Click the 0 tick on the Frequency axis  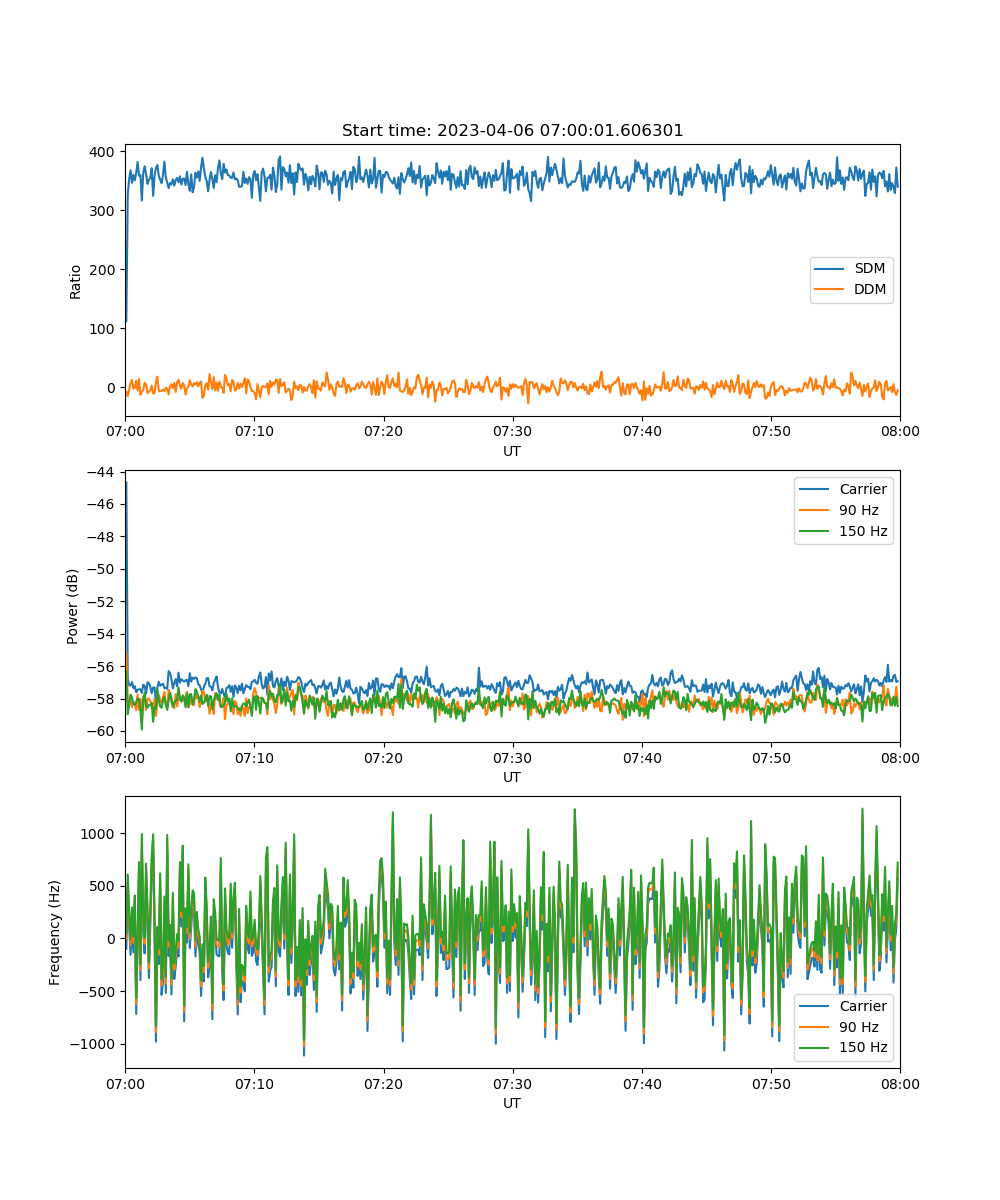click(113, 939)
